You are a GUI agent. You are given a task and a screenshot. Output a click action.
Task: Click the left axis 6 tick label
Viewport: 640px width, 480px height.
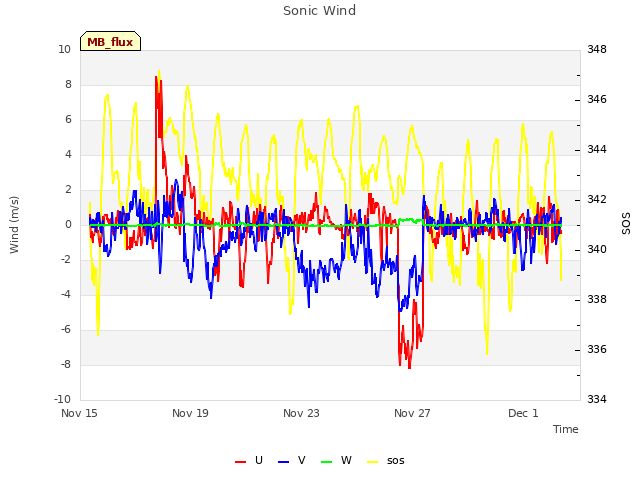[x=68, y=120]
